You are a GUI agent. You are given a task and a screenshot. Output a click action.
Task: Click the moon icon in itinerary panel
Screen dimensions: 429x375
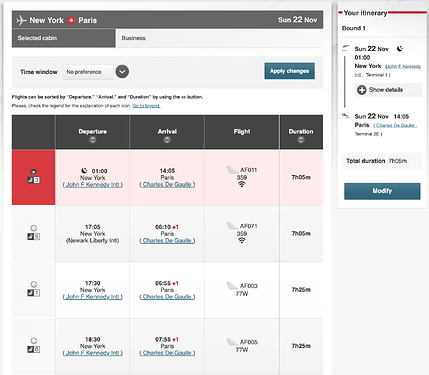point(400,49)
